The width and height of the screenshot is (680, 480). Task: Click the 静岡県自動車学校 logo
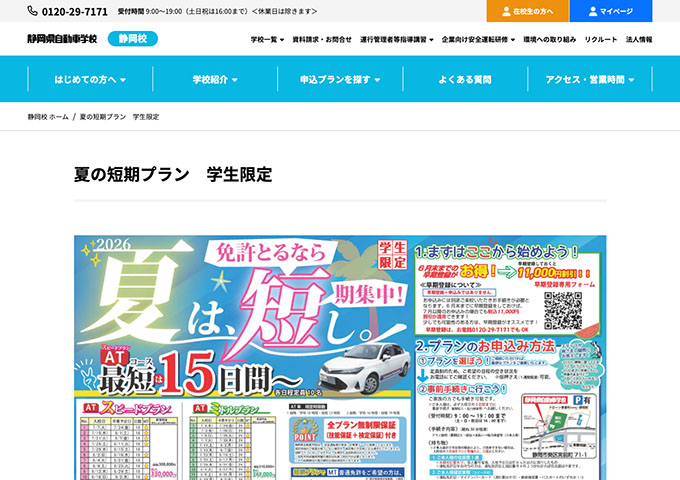click(x=62, y=39)
